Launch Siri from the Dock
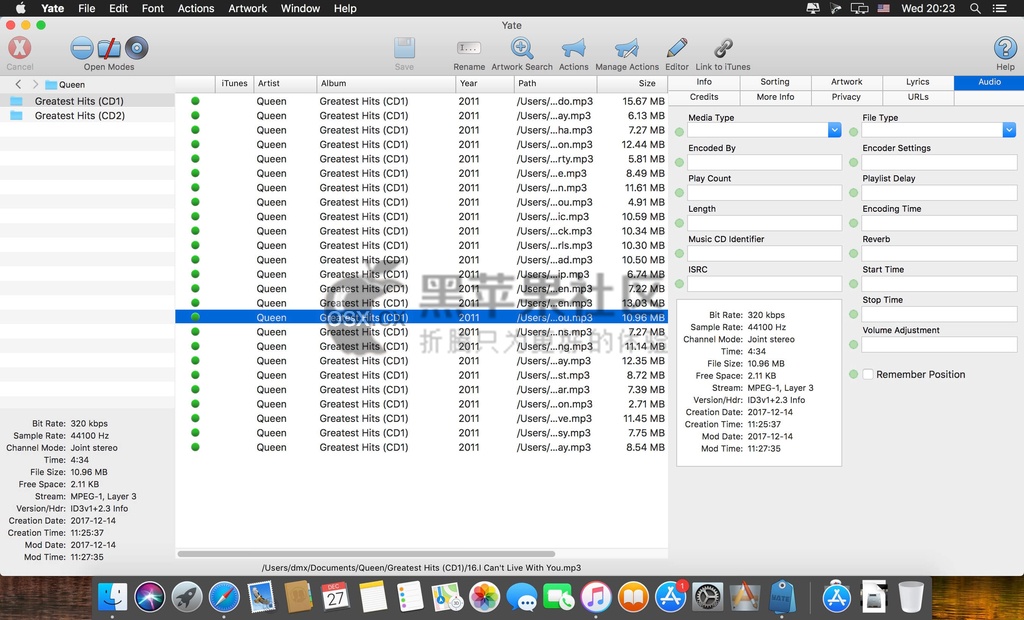This screenshot has height=620, width=1024. [150, 596]
